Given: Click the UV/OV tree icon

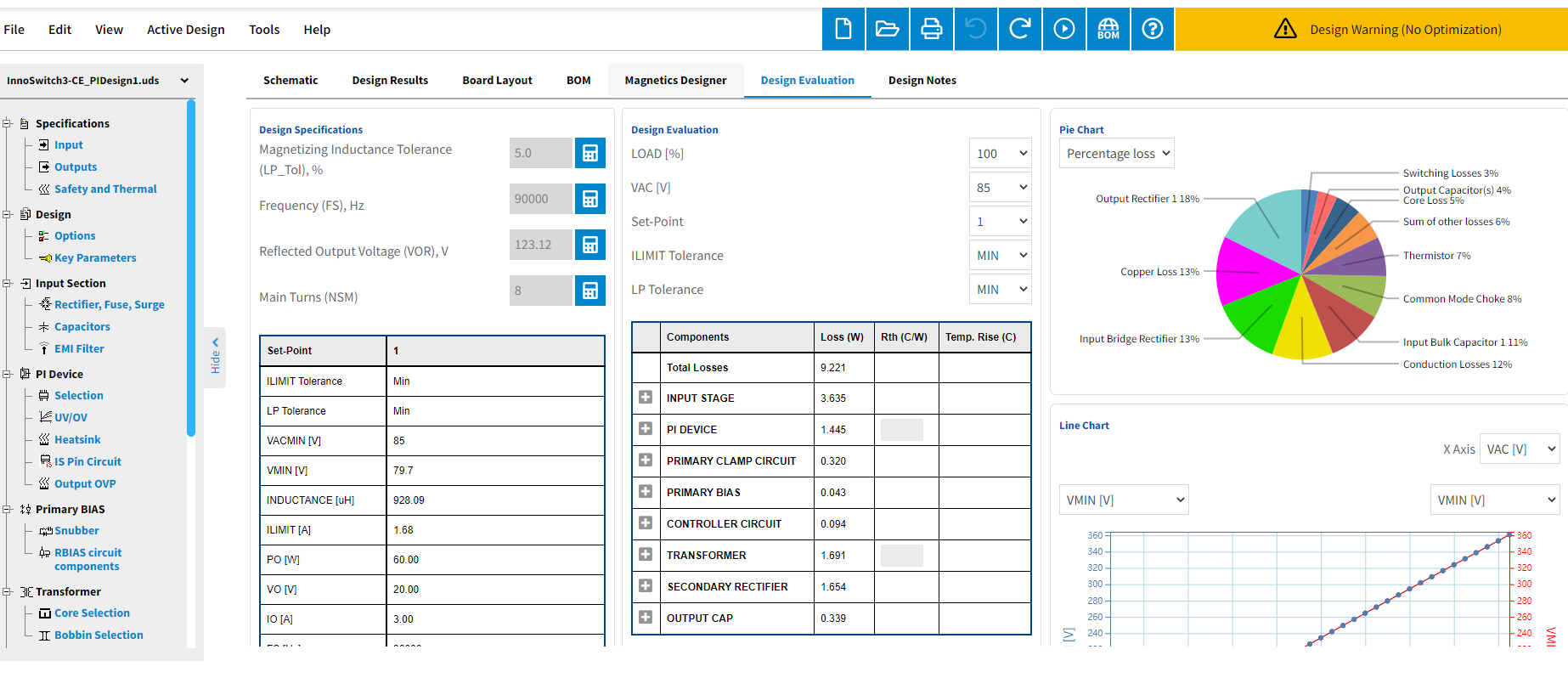Looking at the screenshot, I should [x=45, y=417].
